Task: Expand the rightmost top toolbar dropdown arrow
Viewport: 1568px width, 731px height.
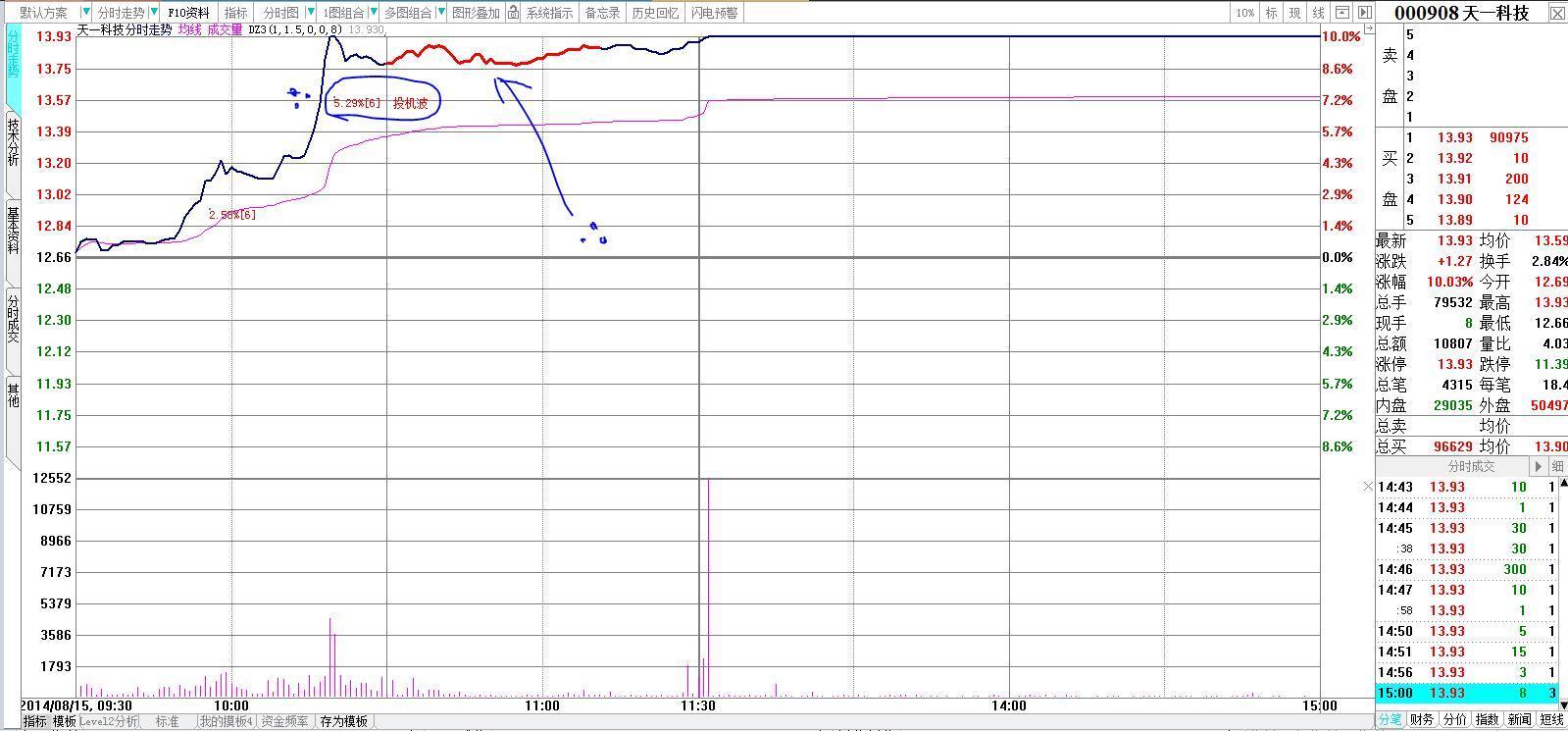Action: click(1363, 13)
